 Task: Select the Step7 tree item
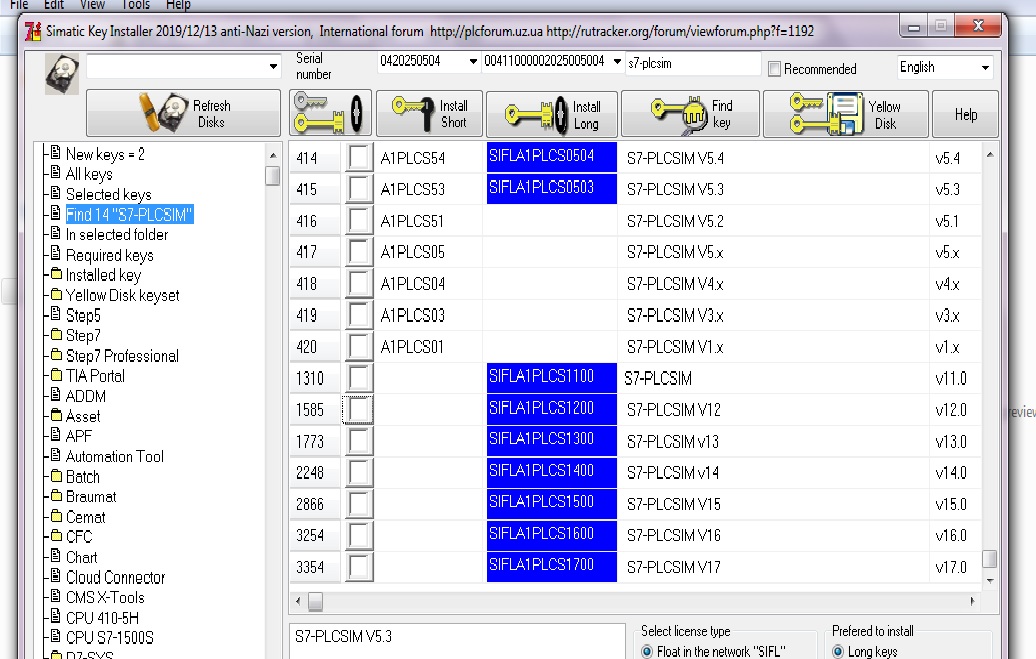[x=83, y=336]
